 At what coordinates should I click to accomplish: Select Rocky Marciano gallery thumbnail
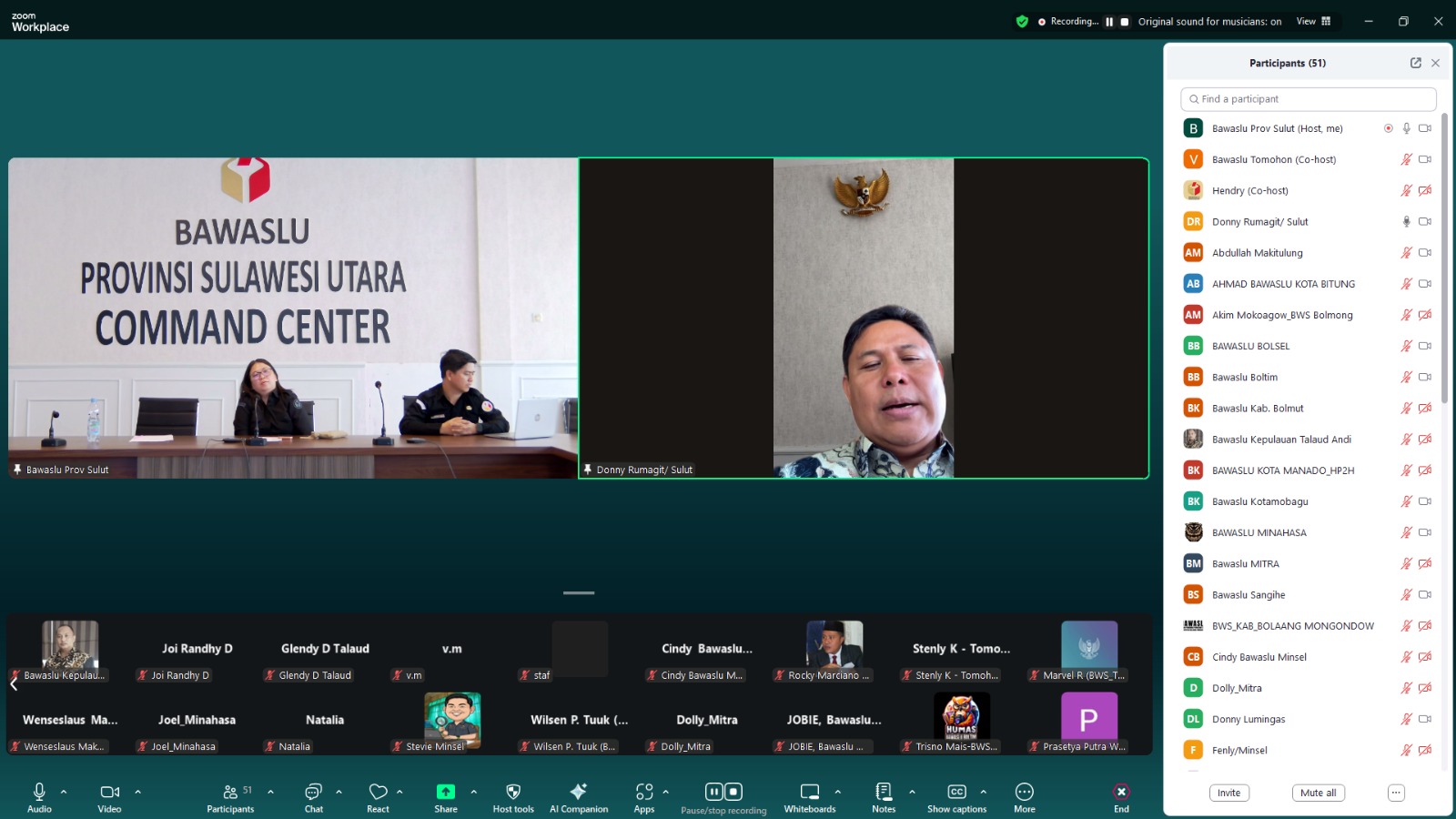(x=834, y=651)
